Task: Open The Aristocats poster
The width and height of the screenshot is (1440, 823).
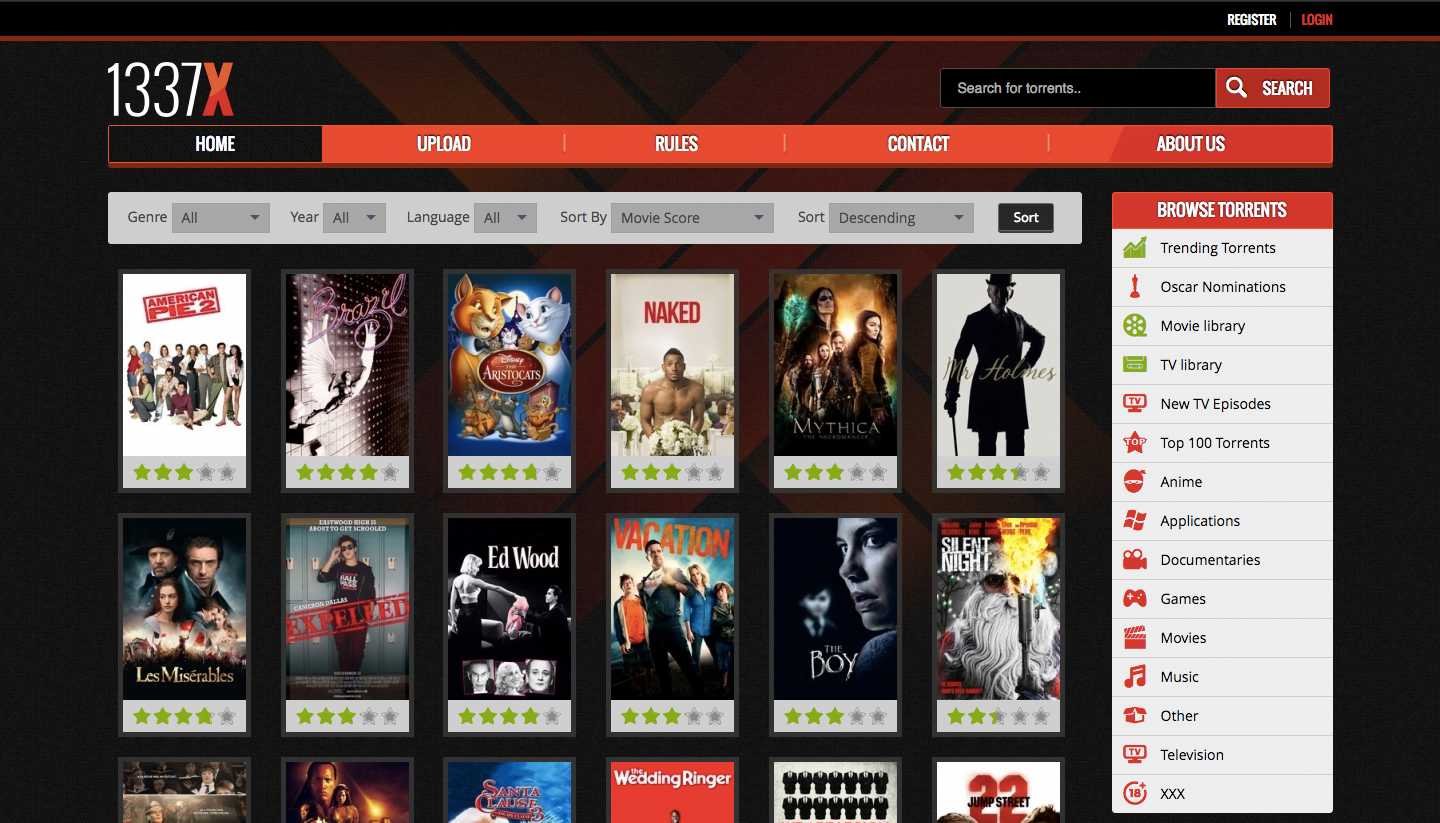Action: click(x=510, y=365)
